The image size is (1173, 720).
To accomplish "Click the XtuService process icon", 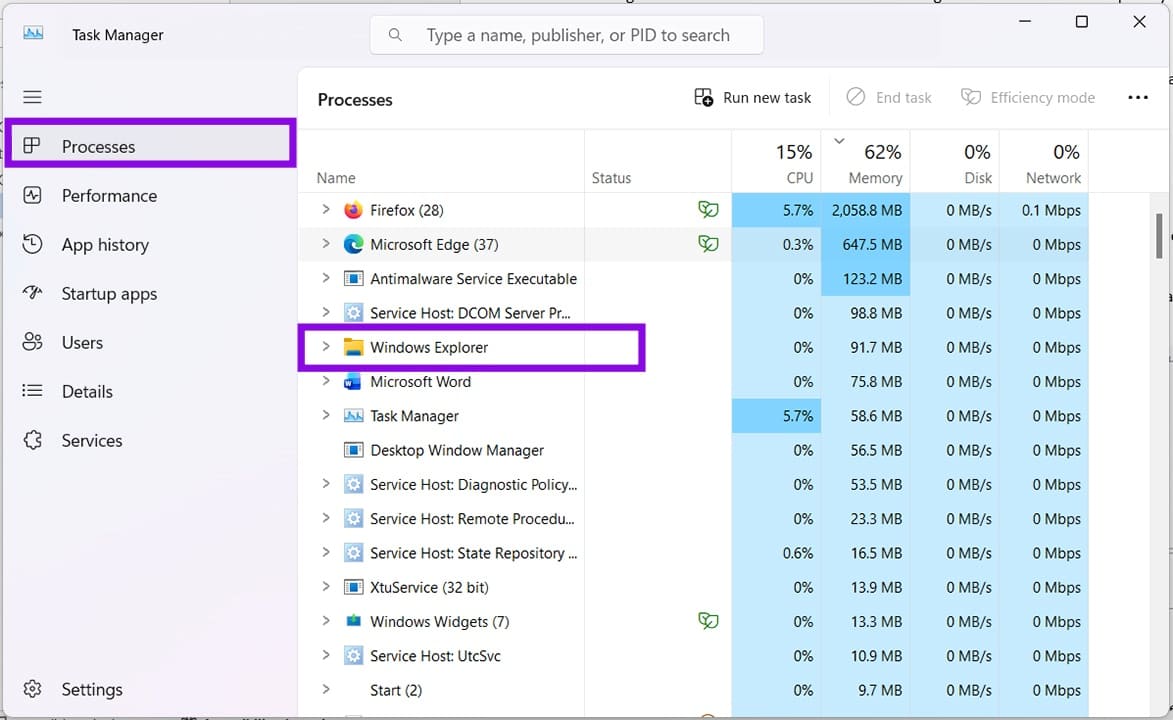I will click(x=353, y=588).
